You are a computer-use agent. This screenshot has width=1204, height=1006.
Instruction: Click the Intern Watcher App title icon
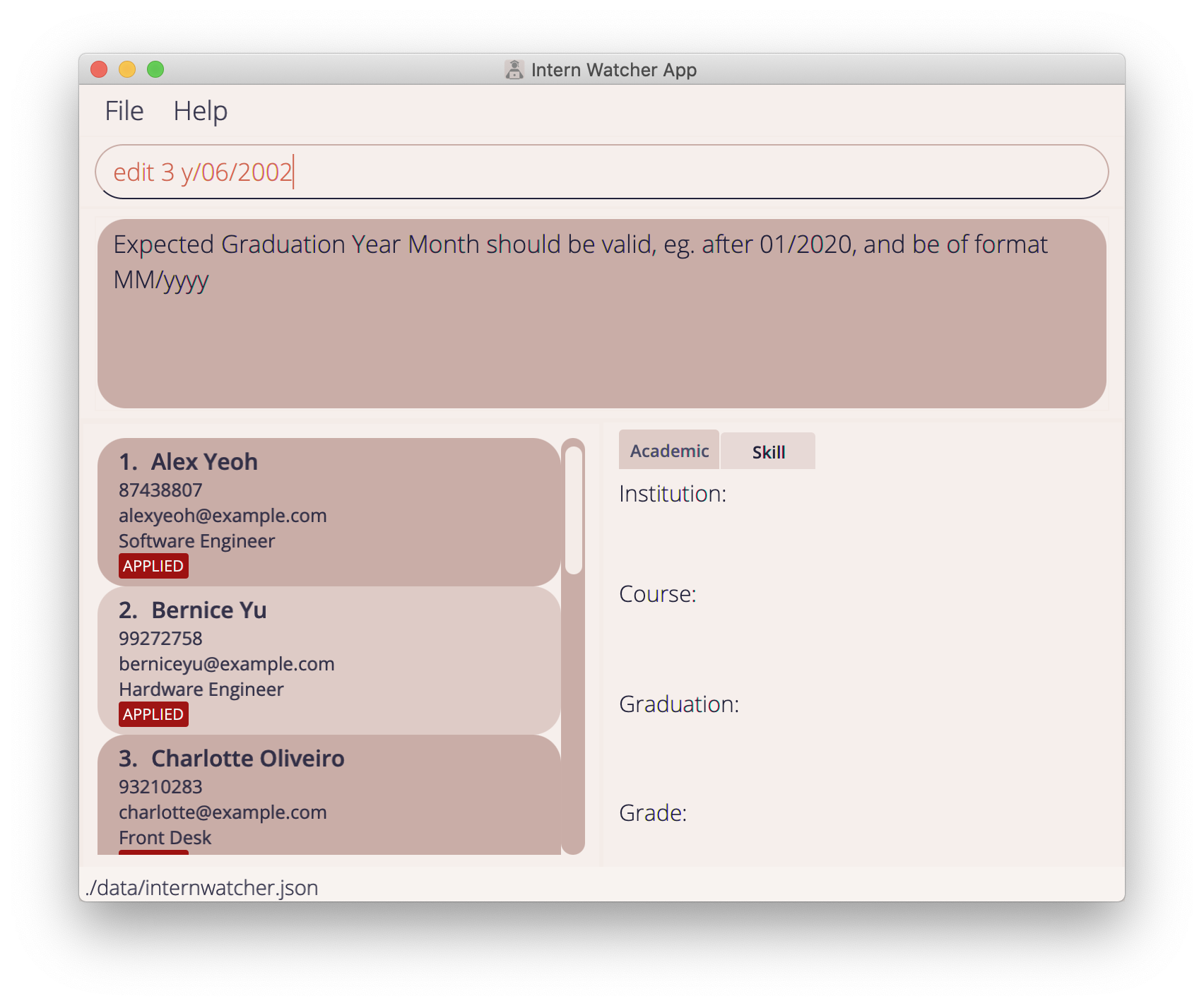514,70
